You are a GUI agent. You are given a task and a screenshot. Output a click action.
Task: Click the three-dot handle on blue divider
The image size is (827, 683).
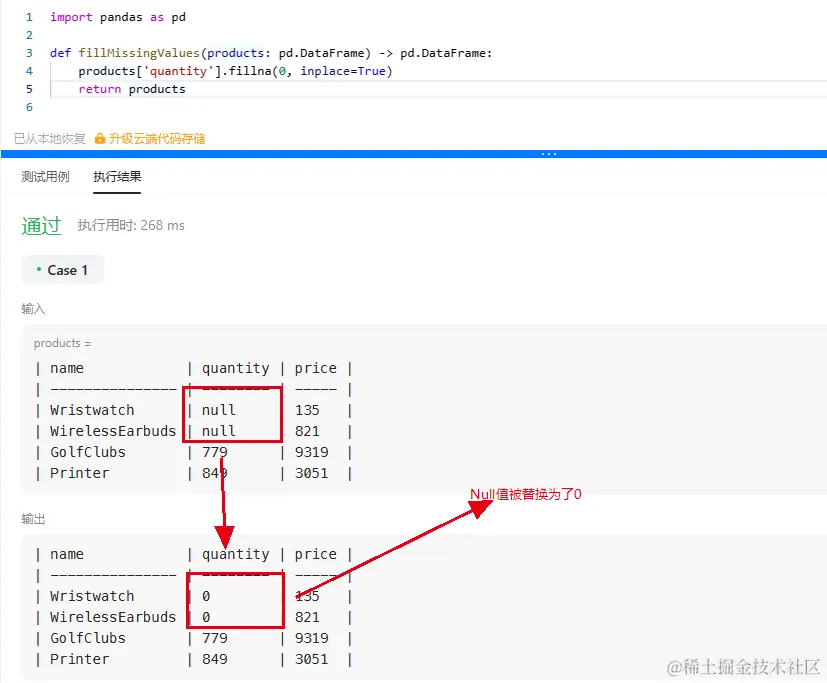[x=549, y=154]
